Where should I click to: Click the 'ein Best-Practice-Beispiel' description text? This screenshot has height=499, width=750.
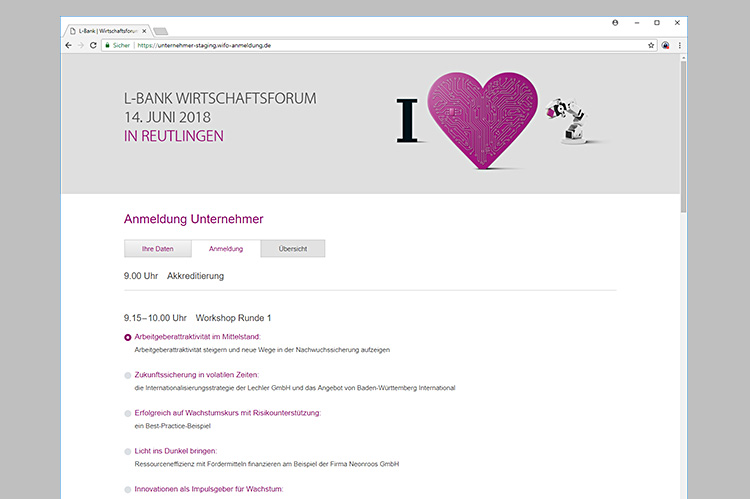pyautogui.click(x=173, y=426)
